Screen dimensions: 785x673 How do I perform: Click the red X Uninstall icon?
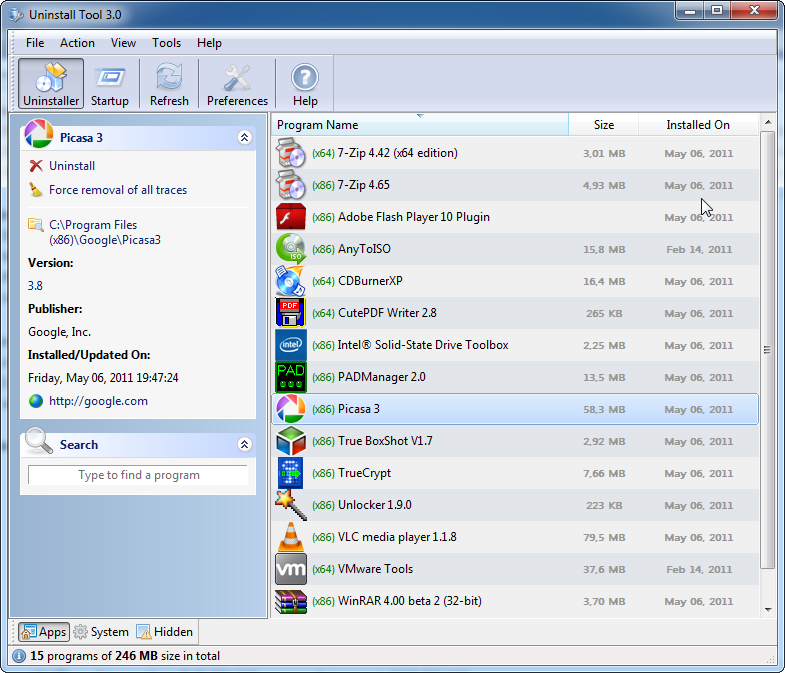tap(36, 166)
